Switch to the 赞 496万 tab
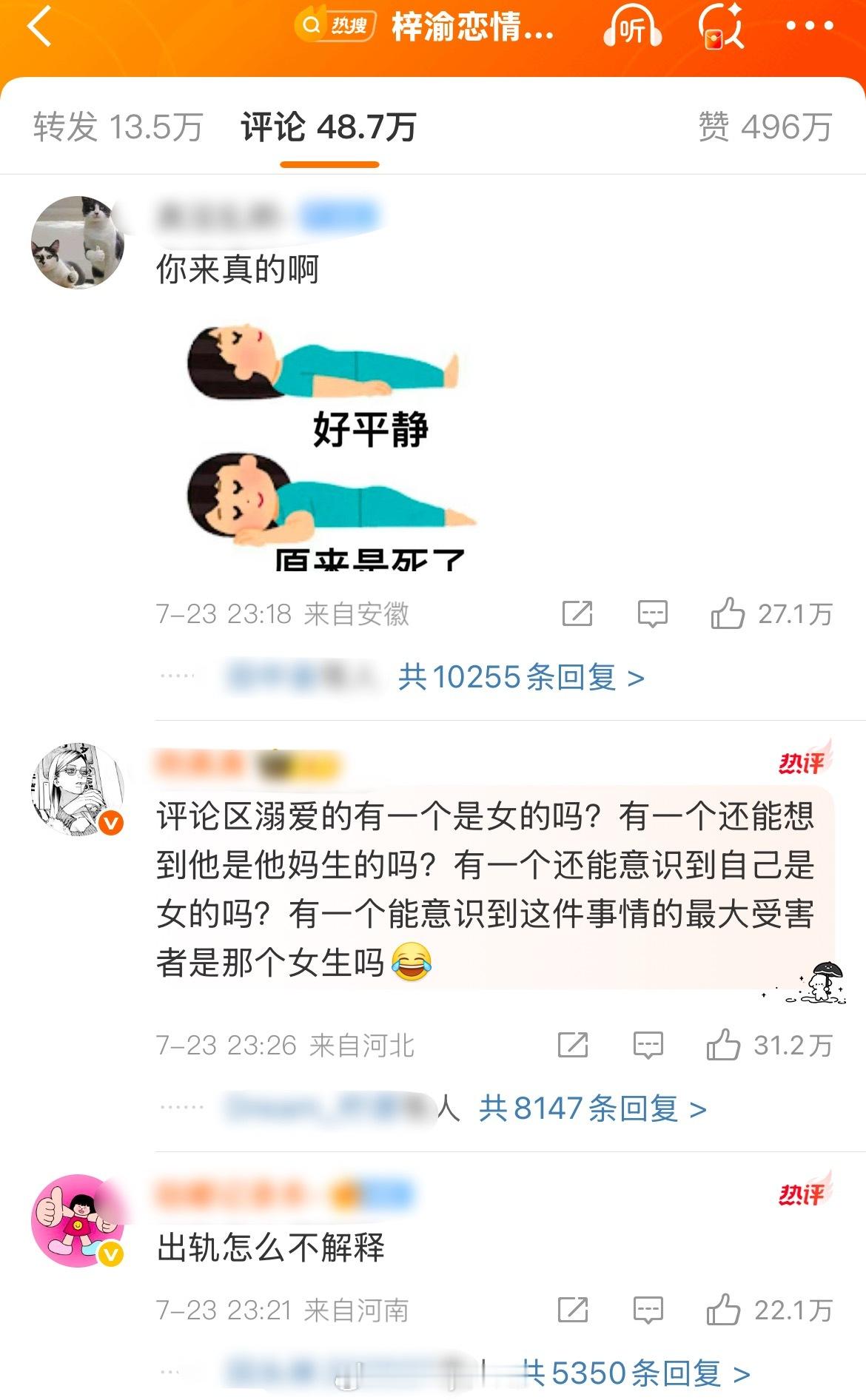The height and width of the screenshot is (1400, 866). pyautogui.click(x=765, y=127)
